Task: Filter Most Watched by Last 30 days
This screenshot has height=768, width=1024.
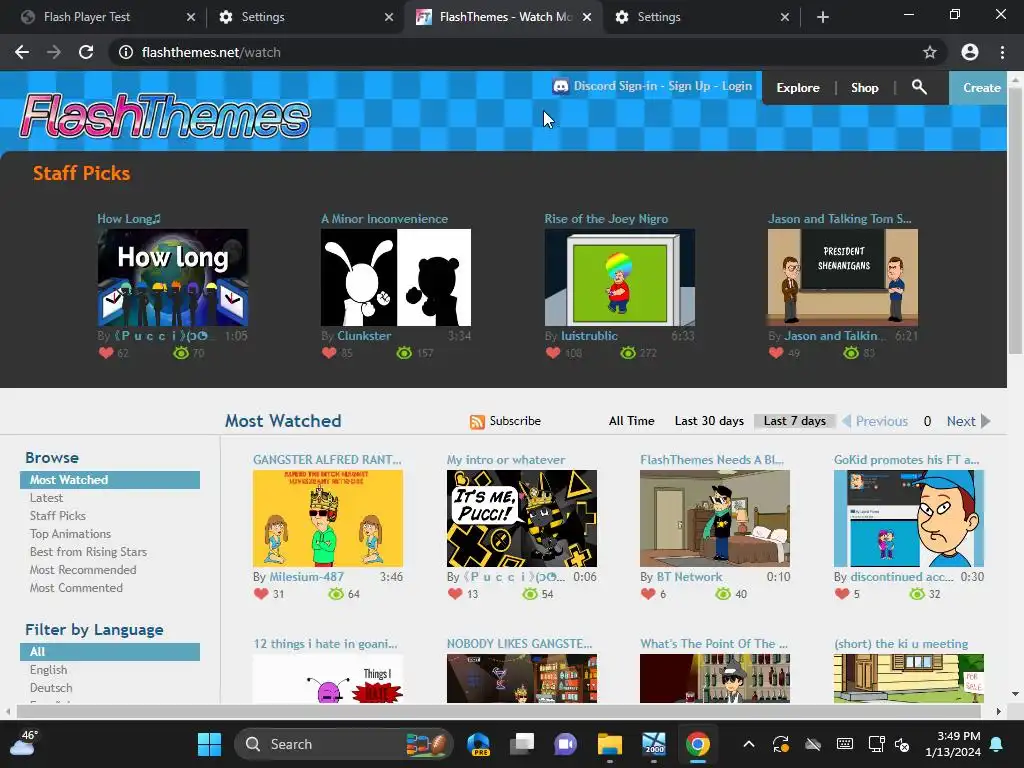Action: [x=709, y=421]
